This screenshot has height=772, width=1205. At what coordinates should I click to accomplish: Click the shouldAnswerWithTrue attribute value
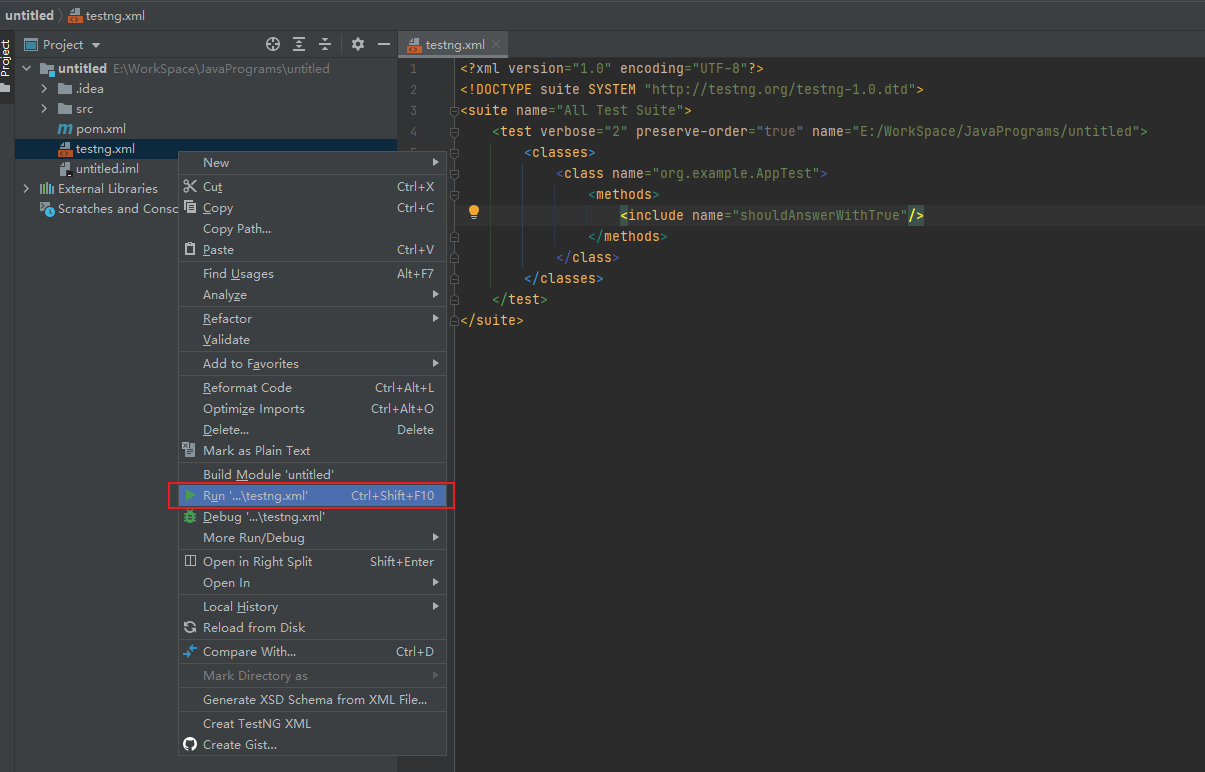pos(820,215)
